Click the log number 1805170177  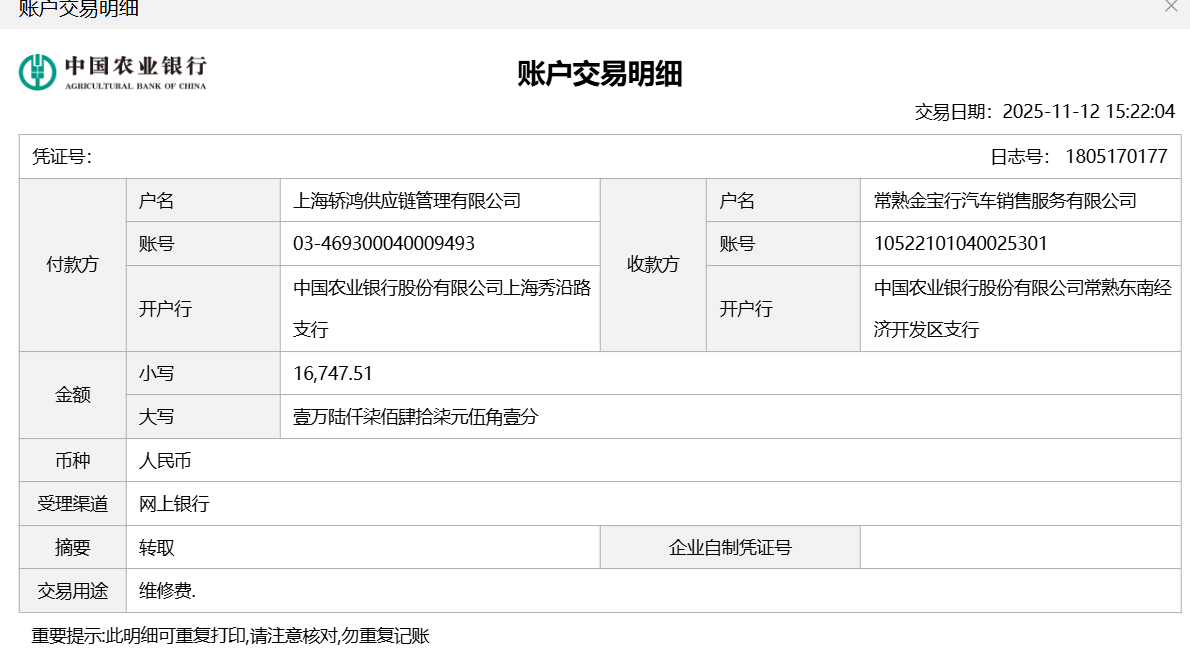tap(1116, 157)
